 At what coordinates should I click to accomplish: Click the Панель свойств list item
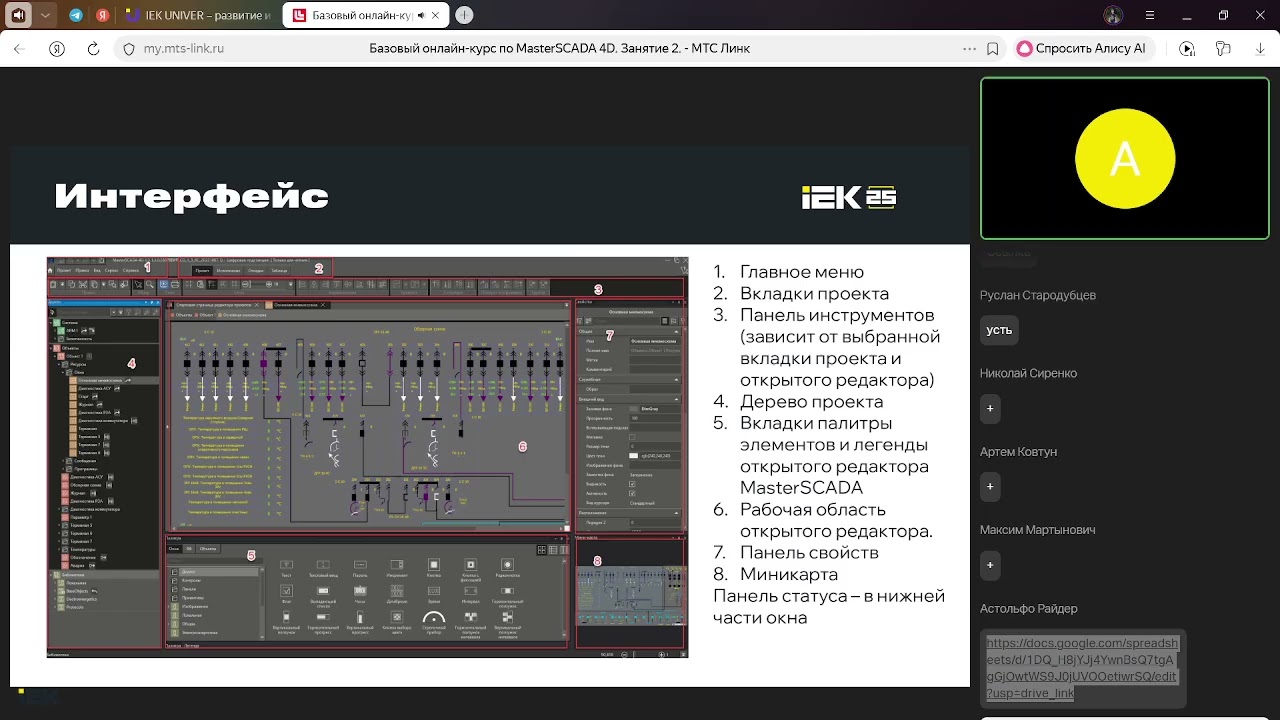point(809,553)
